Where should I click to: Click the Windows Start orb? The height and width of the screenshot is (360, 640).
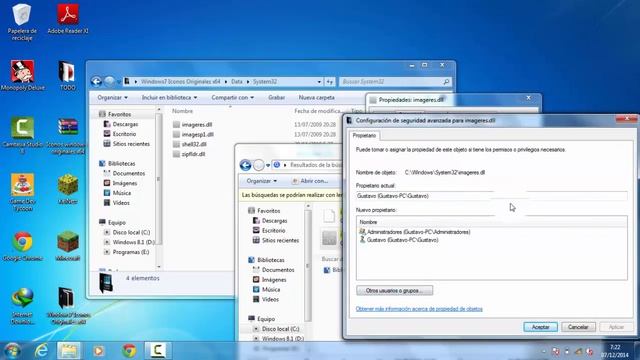[x=12, y=351]
